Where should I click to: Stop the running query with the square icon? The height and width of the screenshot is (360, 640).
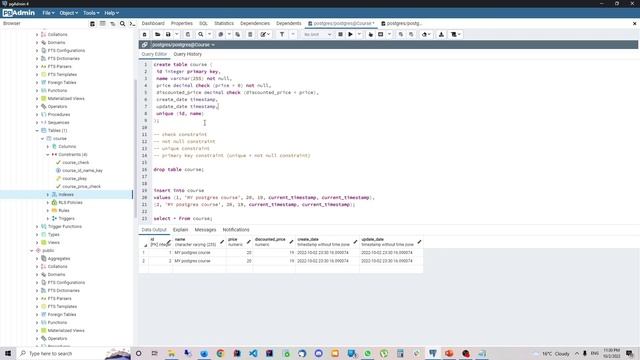coord(340,35)
